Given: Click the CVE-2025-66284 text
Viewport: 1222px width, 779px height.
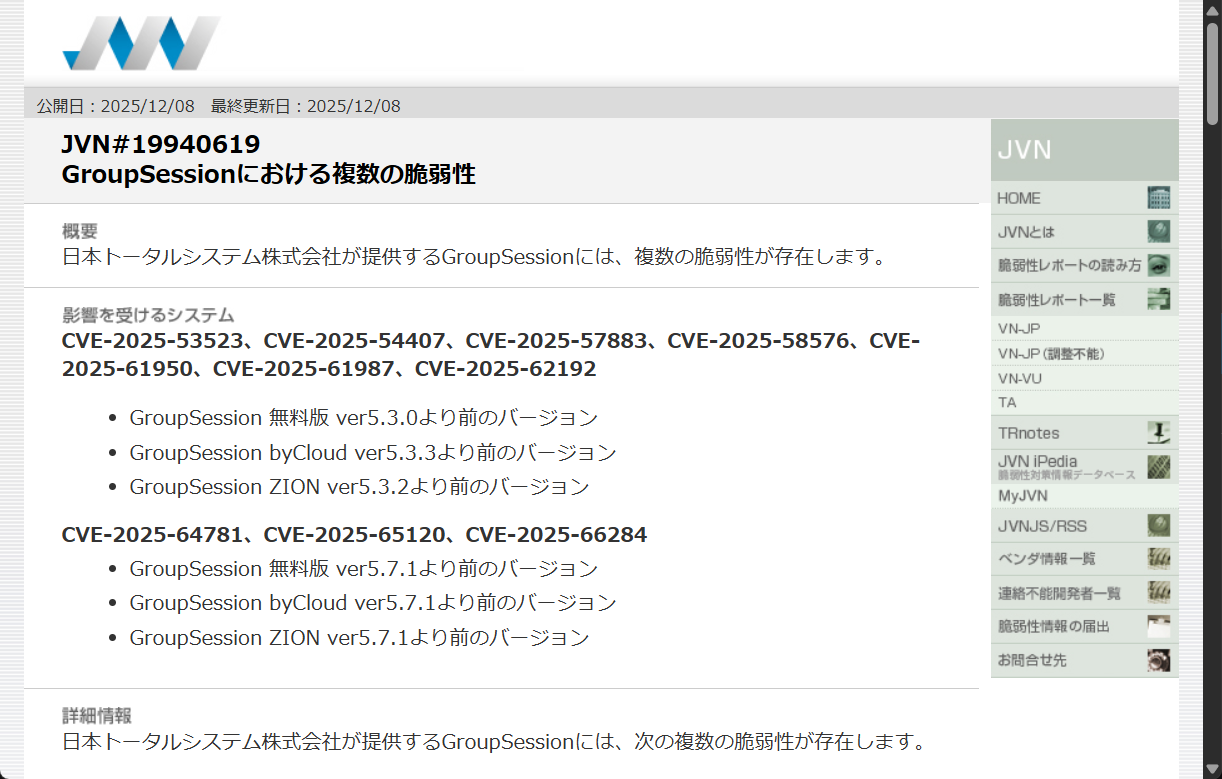Looking at the screenshot, I should pyautogui.click(x=556, y=535).
